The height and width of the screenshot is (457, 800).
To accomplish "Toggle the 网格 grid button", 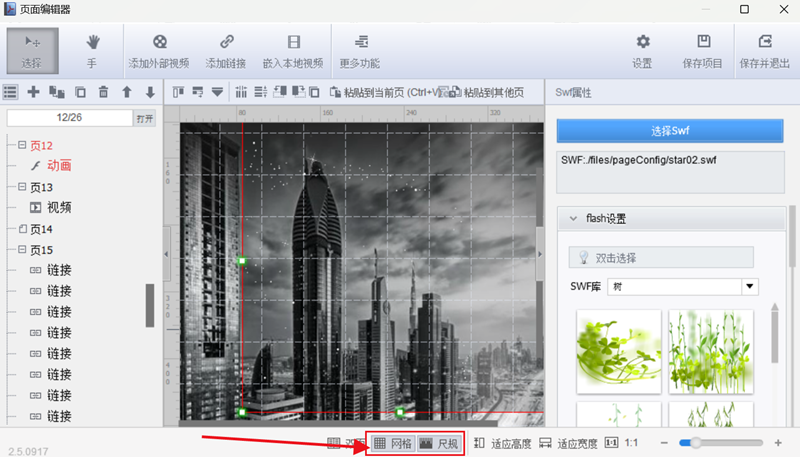I will coord(392,443).
